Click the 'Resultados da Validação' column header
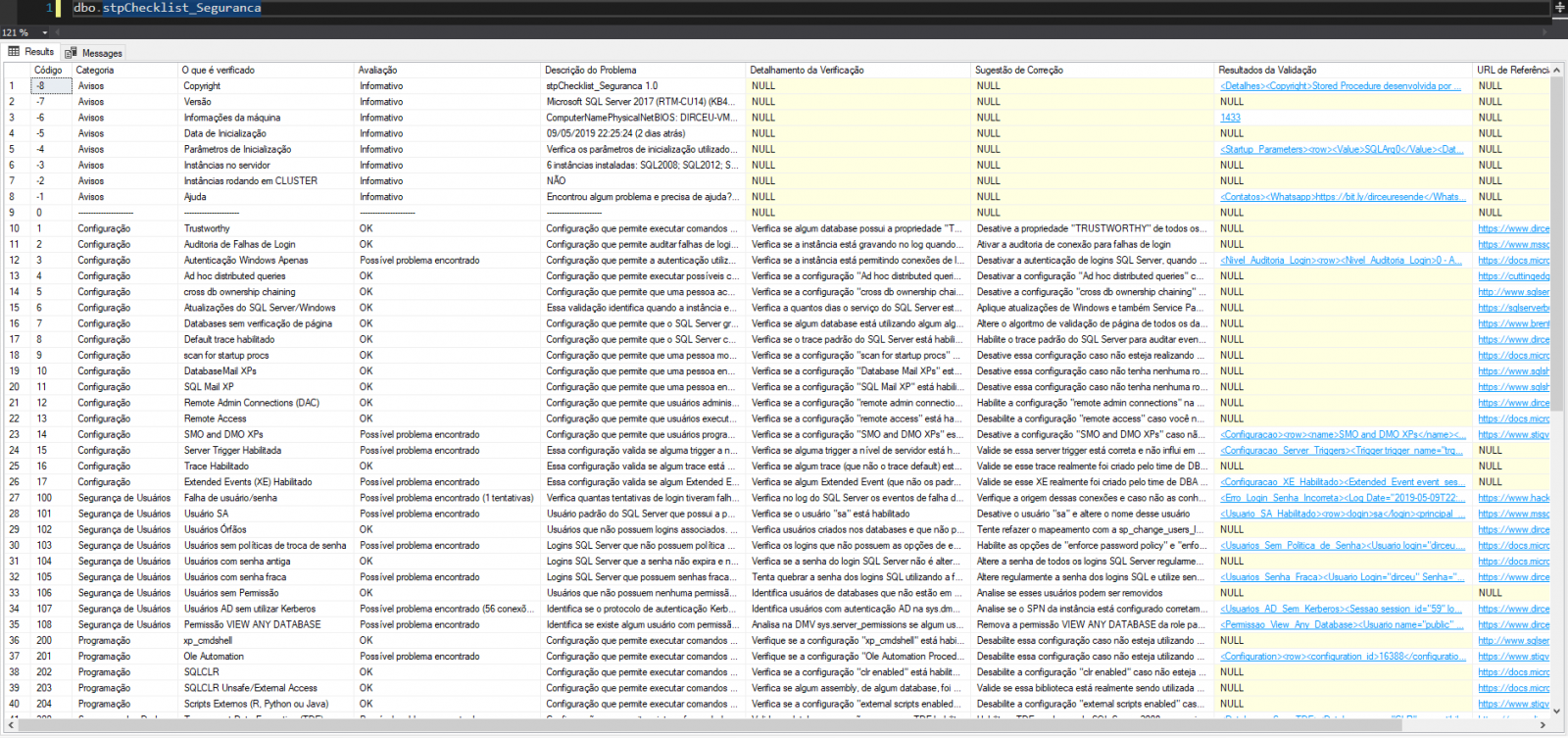 (1344, 70)
